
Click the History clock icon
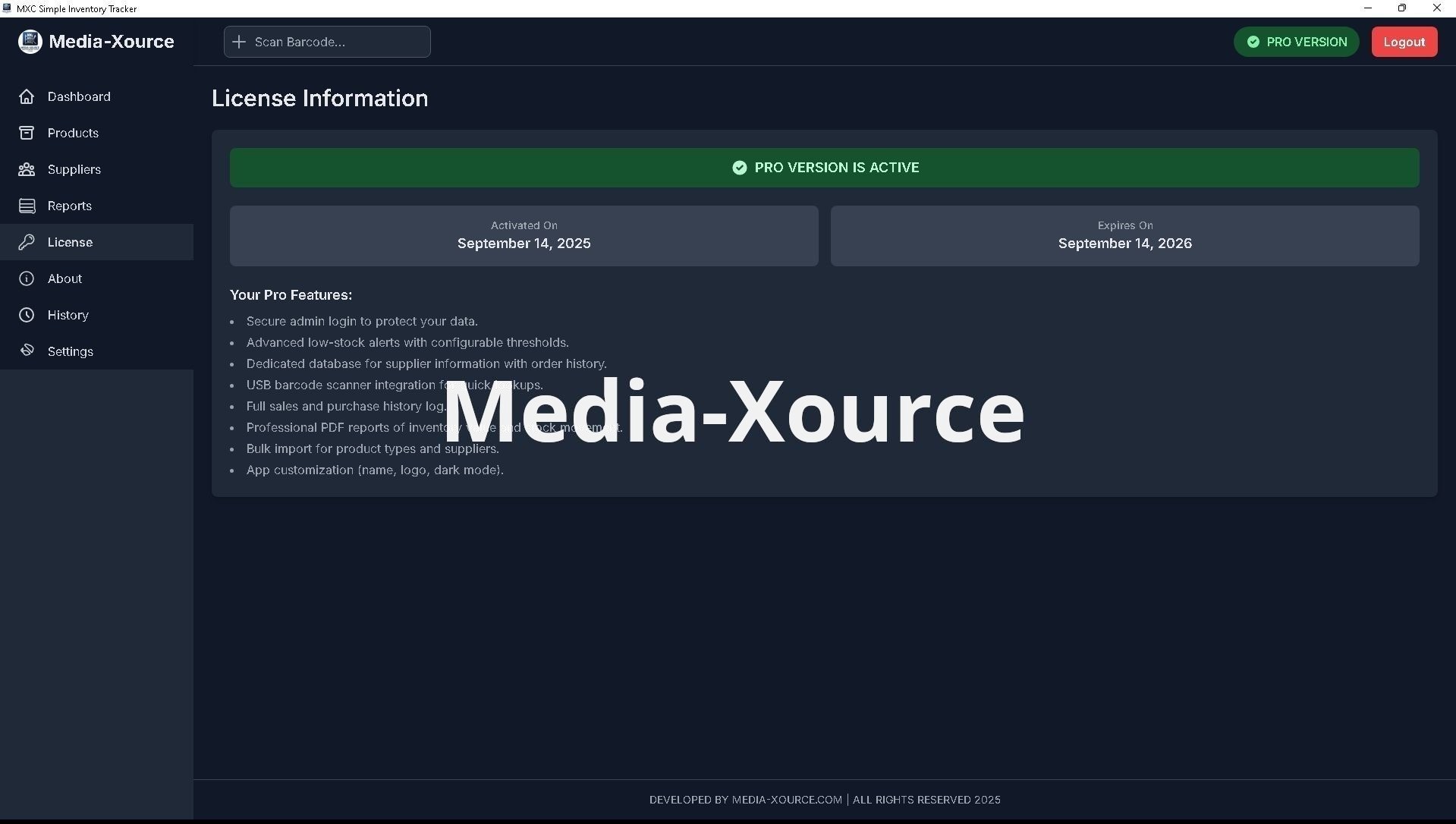(27, 315)
